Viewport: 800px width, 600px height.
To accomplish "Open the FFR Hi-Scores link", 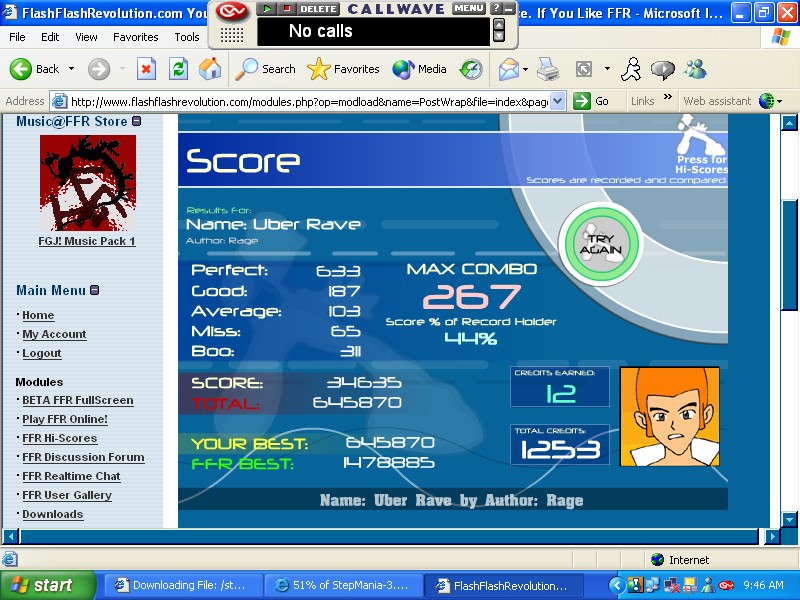I will click(x=60, y=438).
